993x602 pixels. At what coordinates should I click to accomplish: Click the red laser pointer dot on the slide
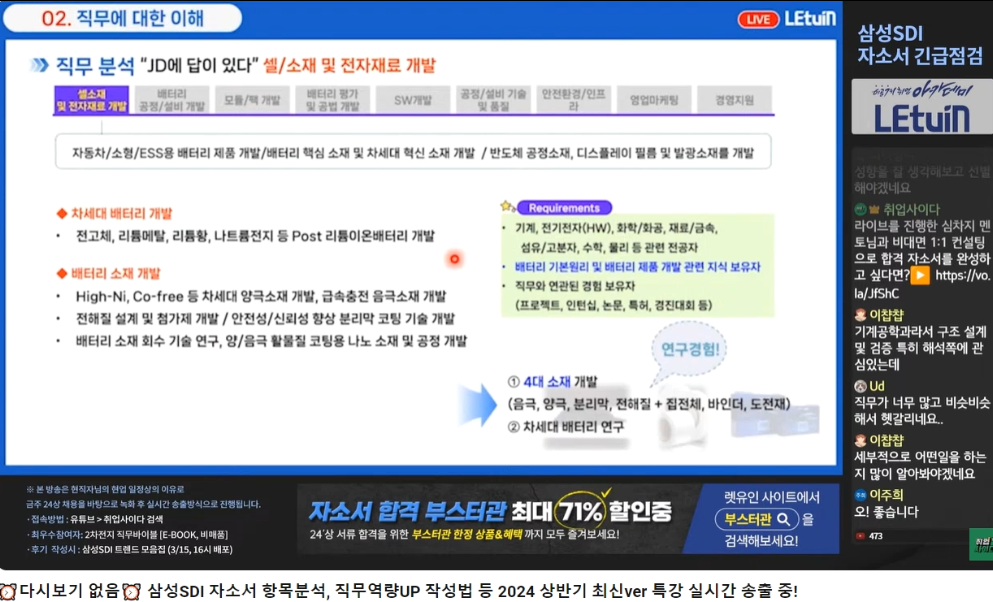tap(454, 259)
